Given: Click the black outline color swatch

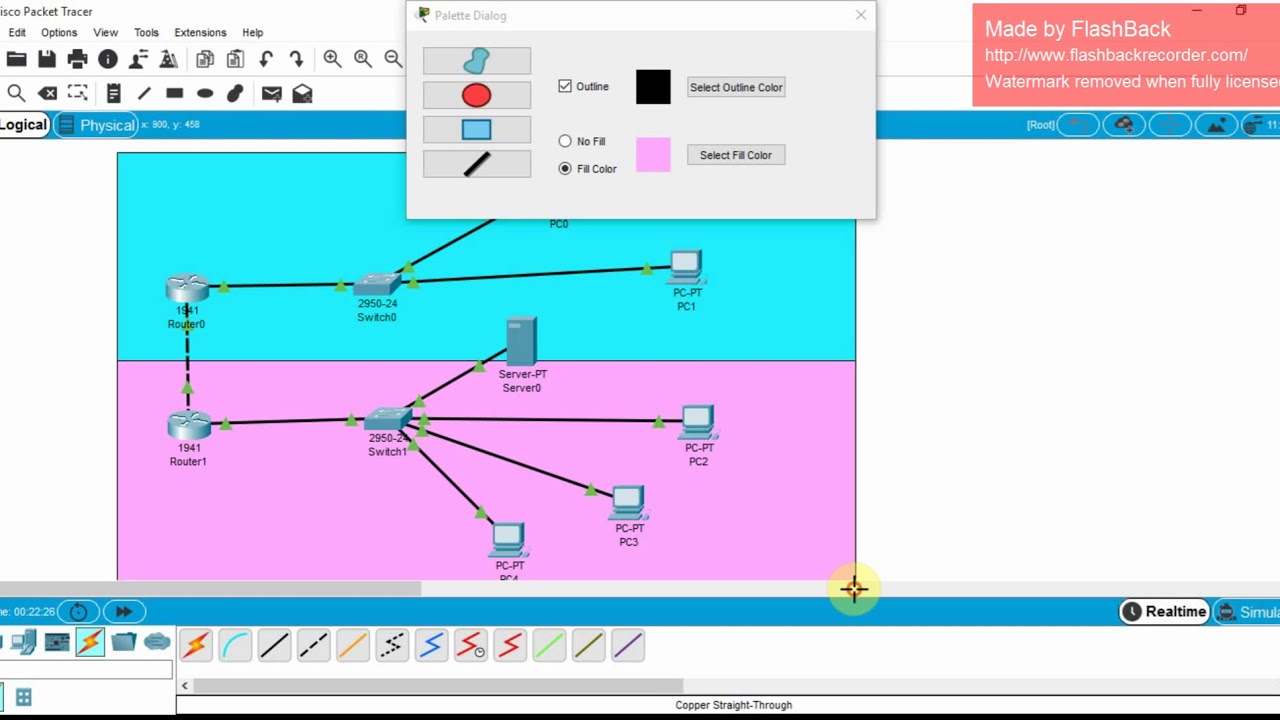Looking at the screenshot, I should pos(653,87).
